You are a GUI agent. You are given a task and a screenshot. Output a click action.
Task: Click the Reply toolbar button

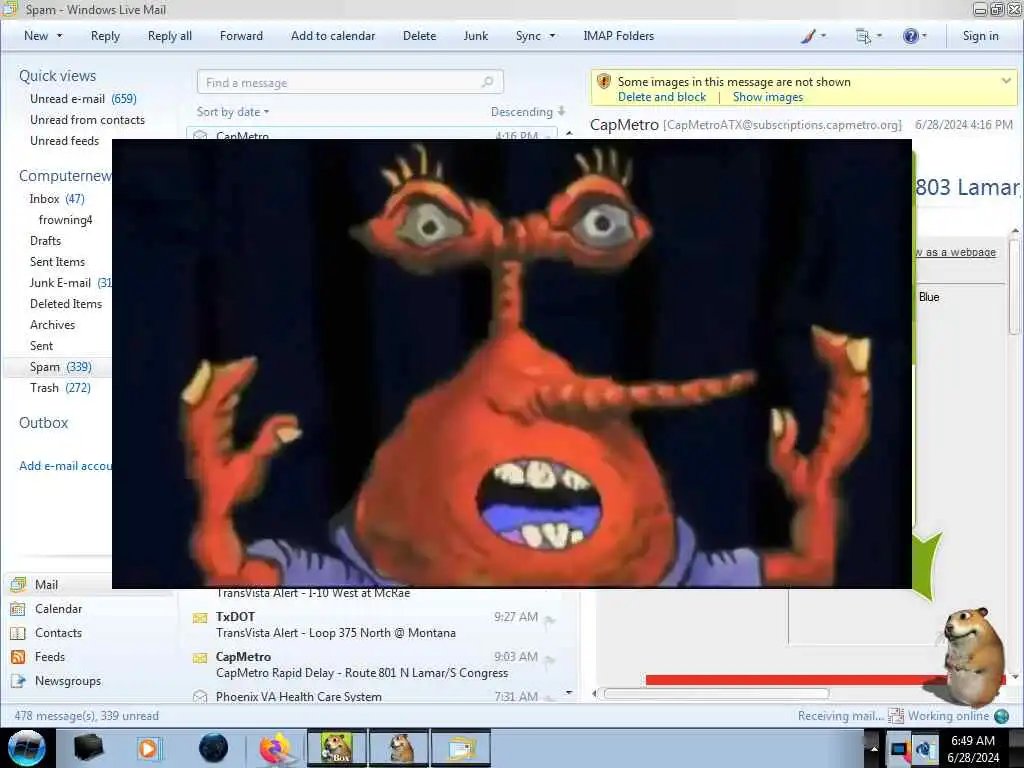pos(105,36)
